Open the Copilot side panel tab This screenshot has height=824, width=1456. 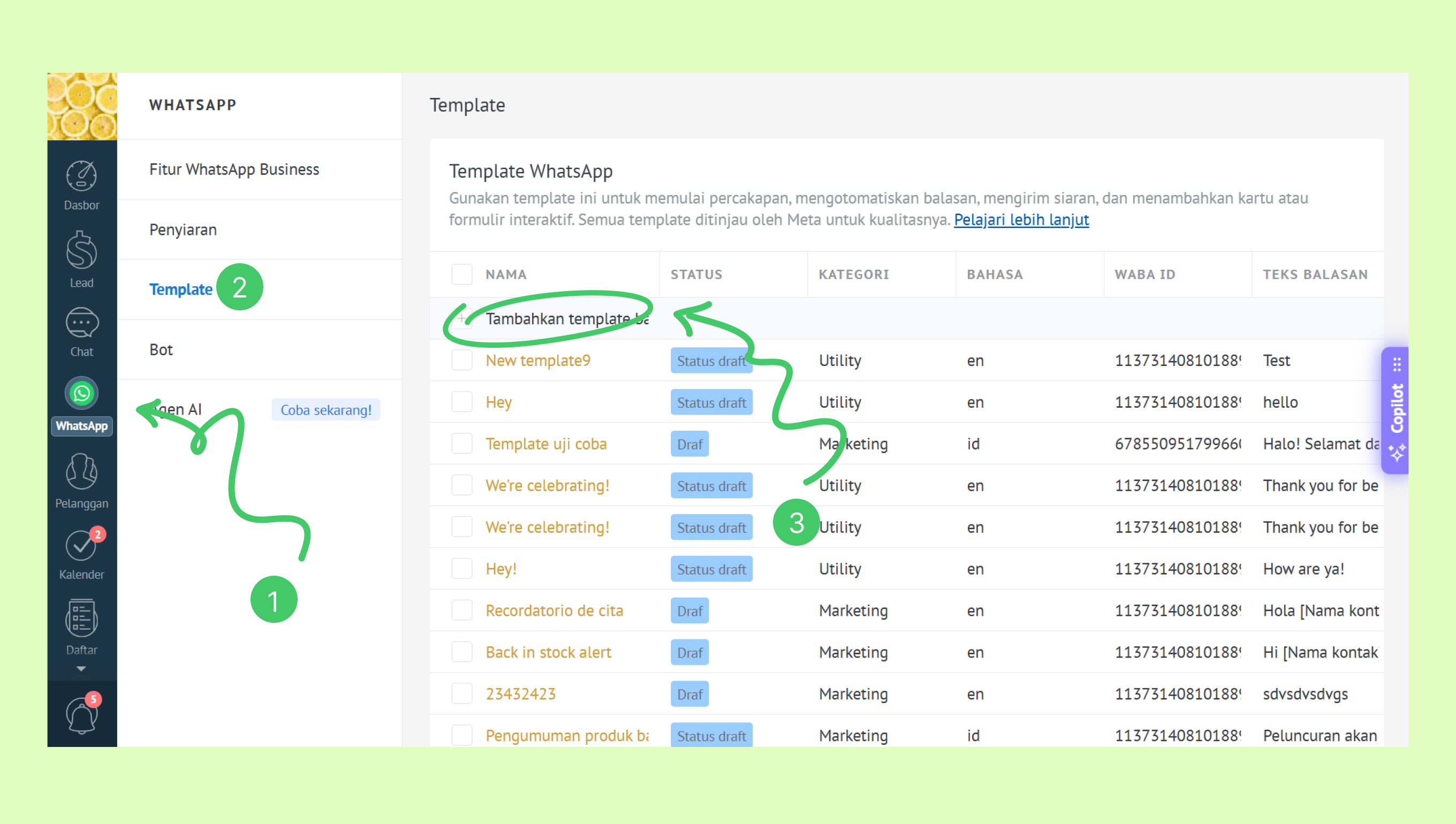click(1396, 410)
